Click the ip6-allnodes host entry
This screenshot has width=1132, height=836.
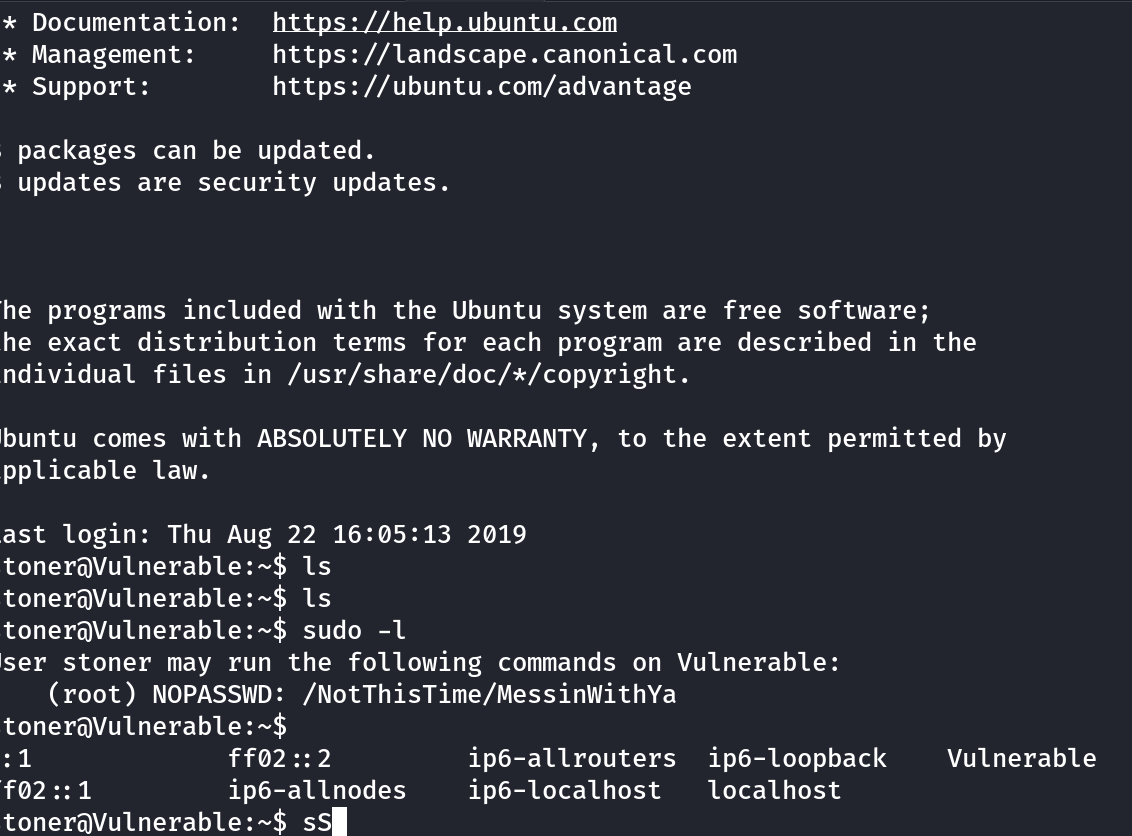[x=317, y=790]
